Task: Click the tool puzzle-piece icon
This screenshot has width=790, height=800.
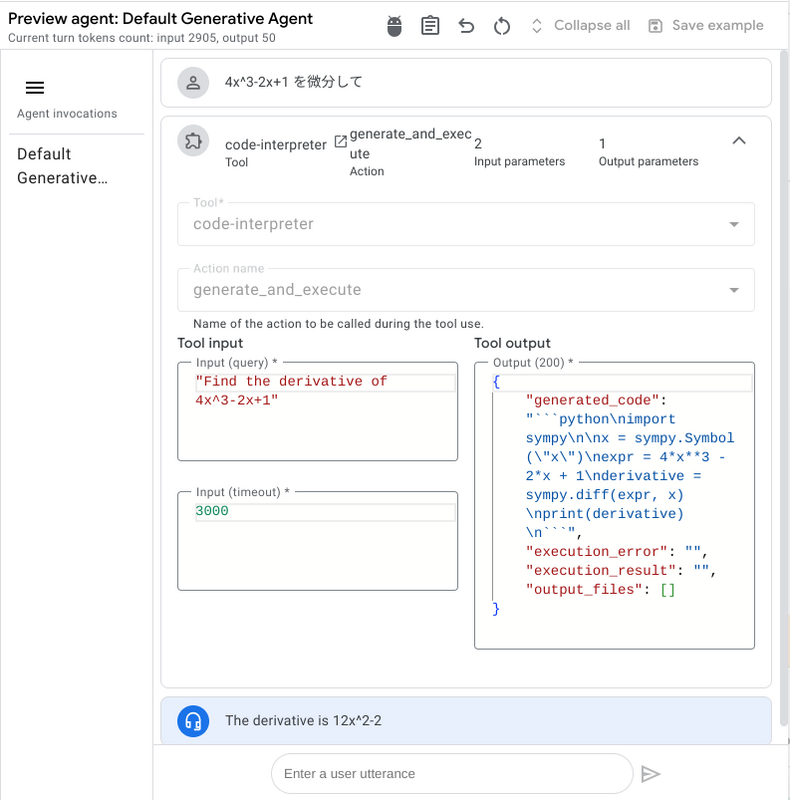Action: click(x=193, y=141)
